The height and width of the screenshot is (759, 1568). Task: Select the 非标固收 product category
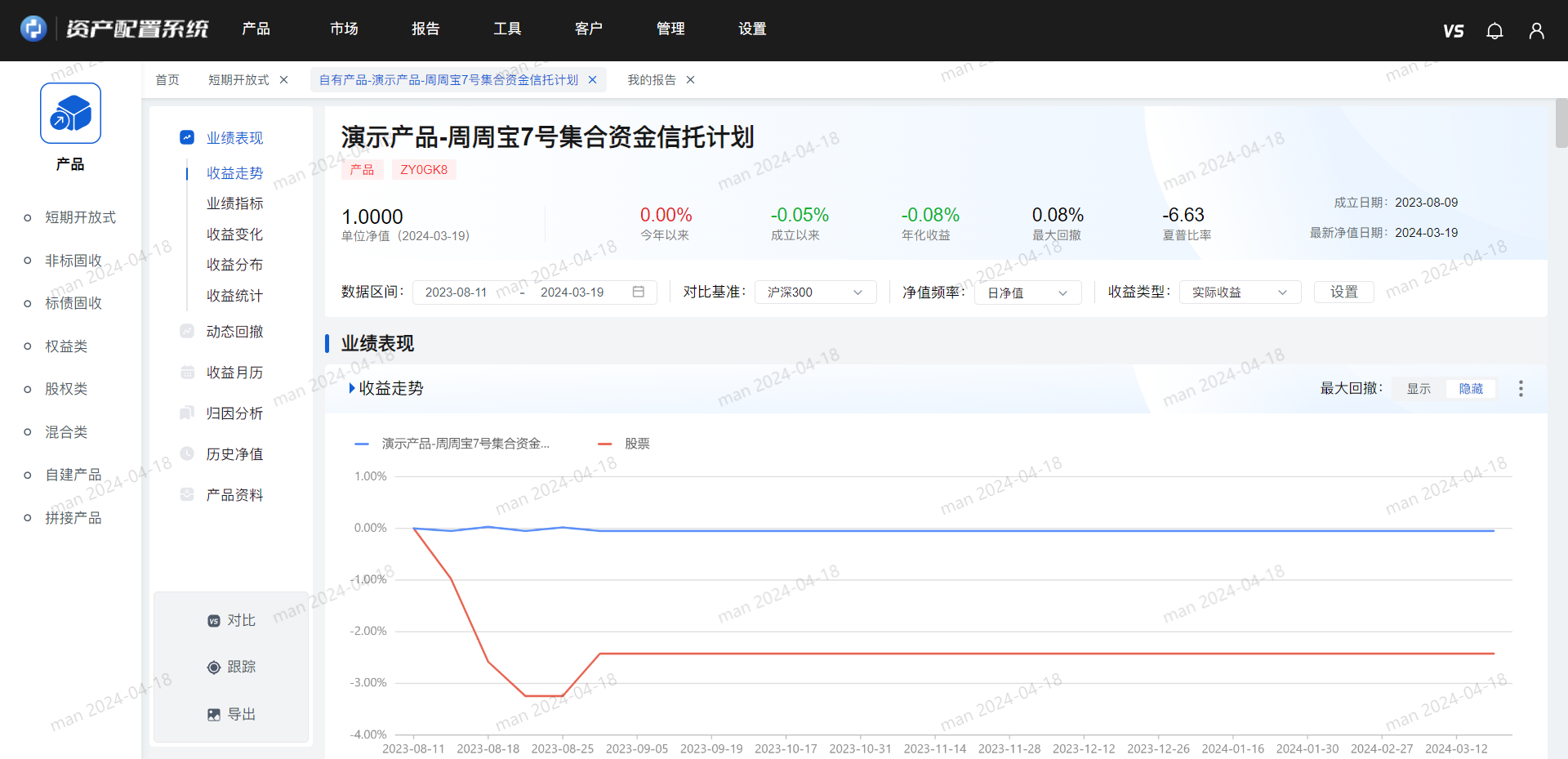coord(73,261)
